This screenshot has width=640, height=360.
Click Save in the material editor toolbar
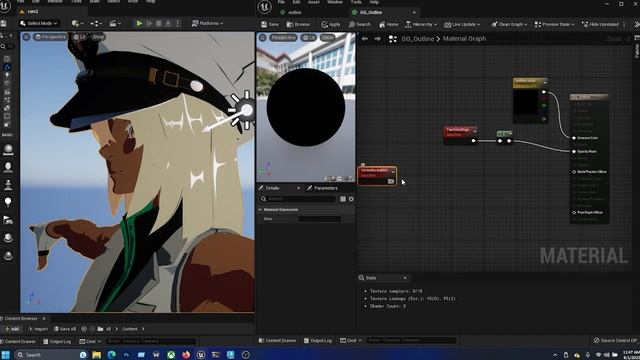pos(270,24)
